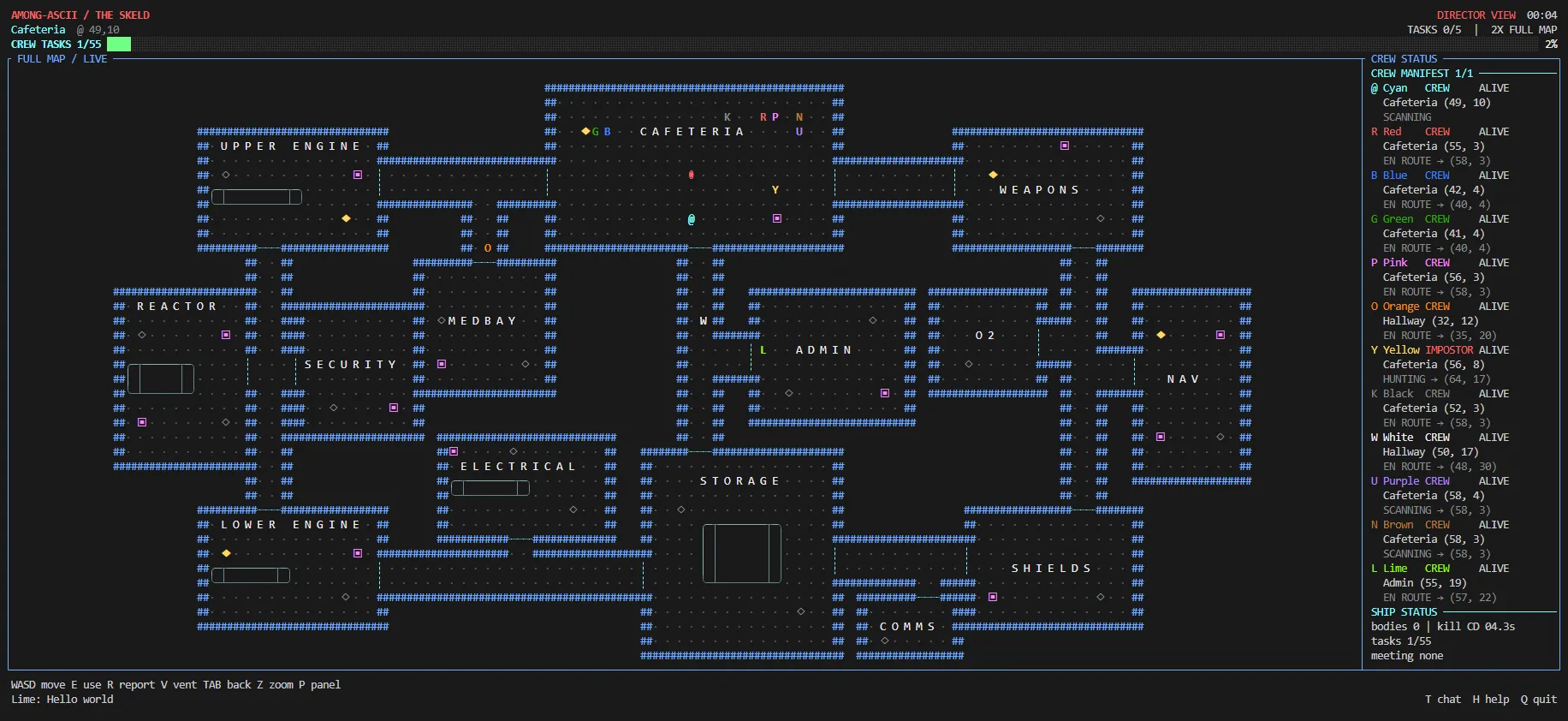Select the STORAGE room label
Screen dimensions: 1568x721
click(x=739, y=481)
